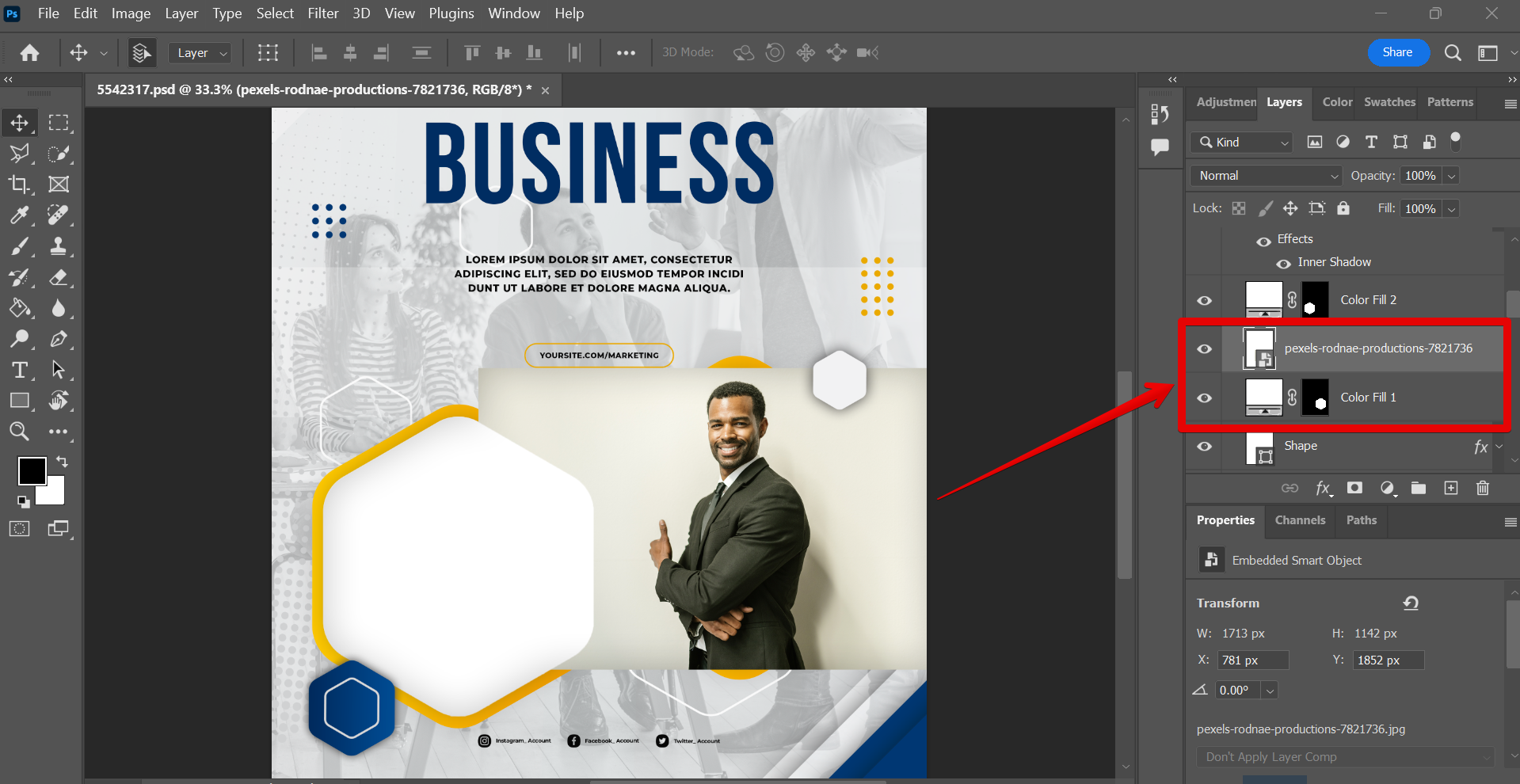Select the Crop tool
The height and width of the screenshot is (784, 1520).
tap(19, 185)
